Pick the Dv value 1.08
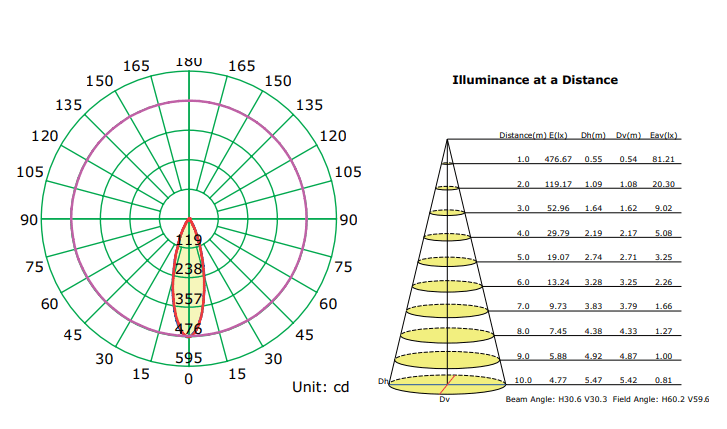727x429 pixels. coord(628,184)
